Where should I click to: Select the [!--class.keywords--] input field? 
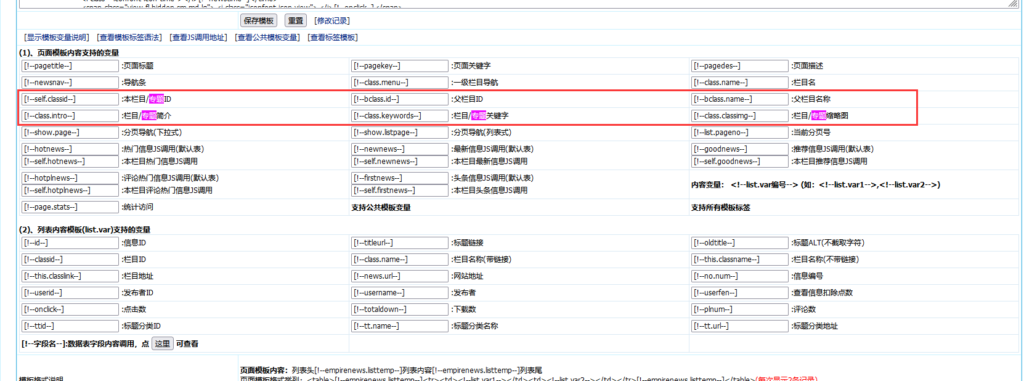point(400,116)
